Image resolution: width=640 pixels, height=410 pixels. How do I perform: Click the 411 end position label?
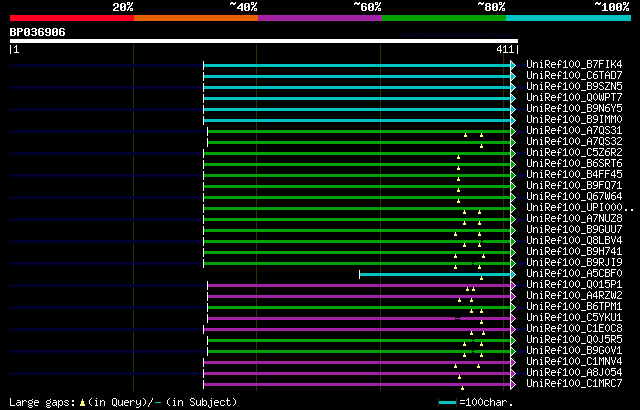click(505, 49)
